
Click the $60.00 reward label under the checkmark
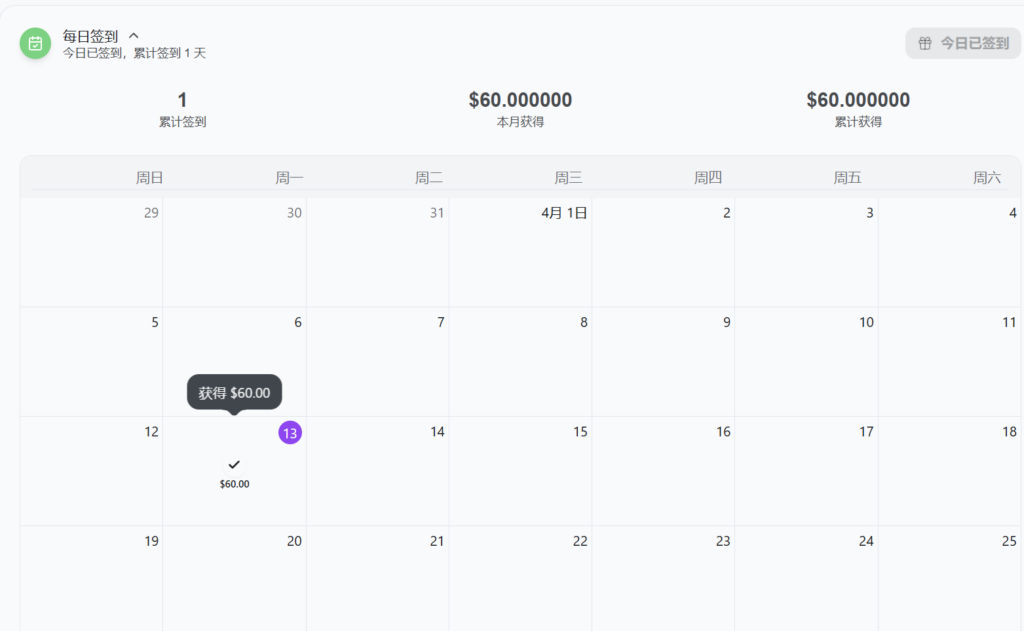(x=234, y=484)
